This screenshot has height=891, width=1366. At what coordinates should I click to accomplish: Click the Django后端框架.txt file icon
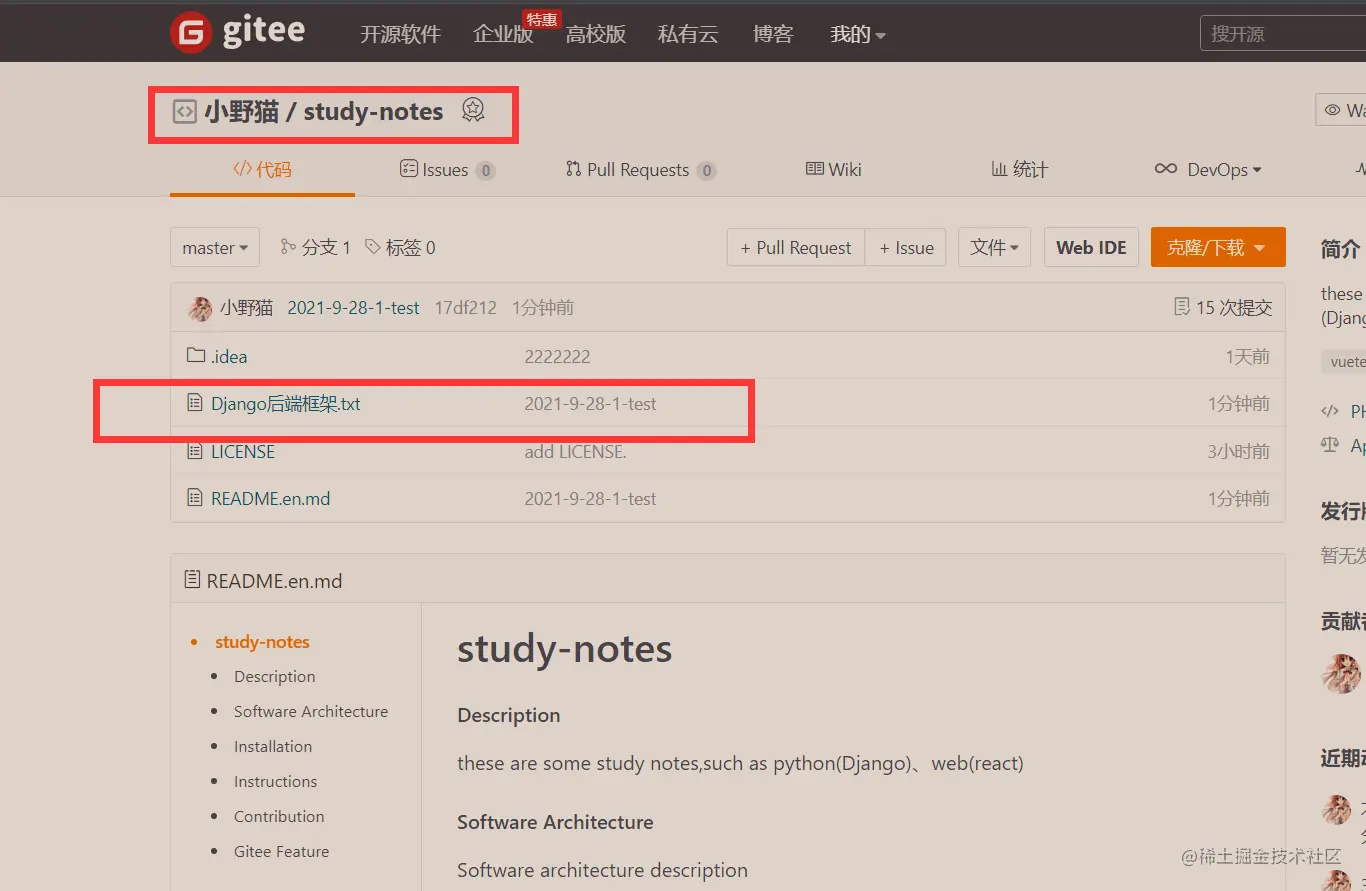pos(195,403)
